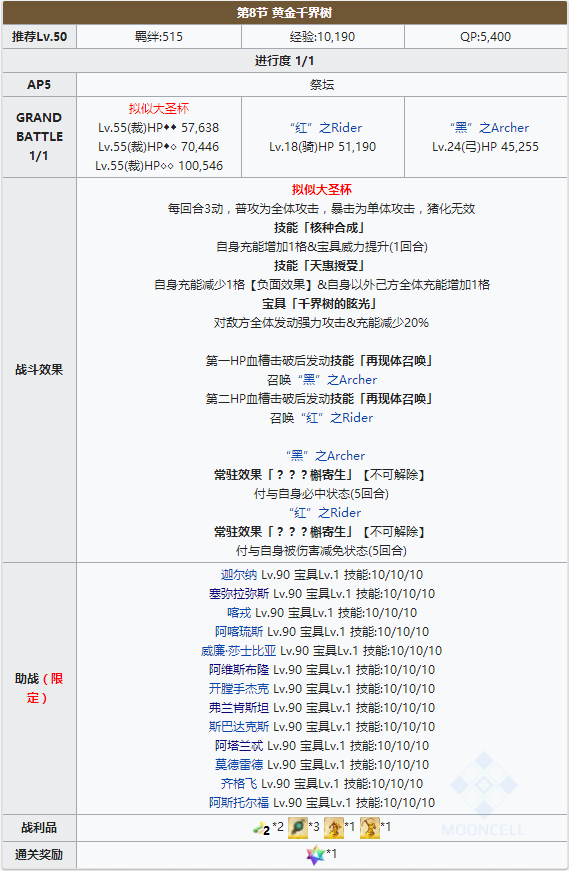
Task: Open bold red 拟似大圣杯 heading in 战斗效果
Action: (322, 190)
